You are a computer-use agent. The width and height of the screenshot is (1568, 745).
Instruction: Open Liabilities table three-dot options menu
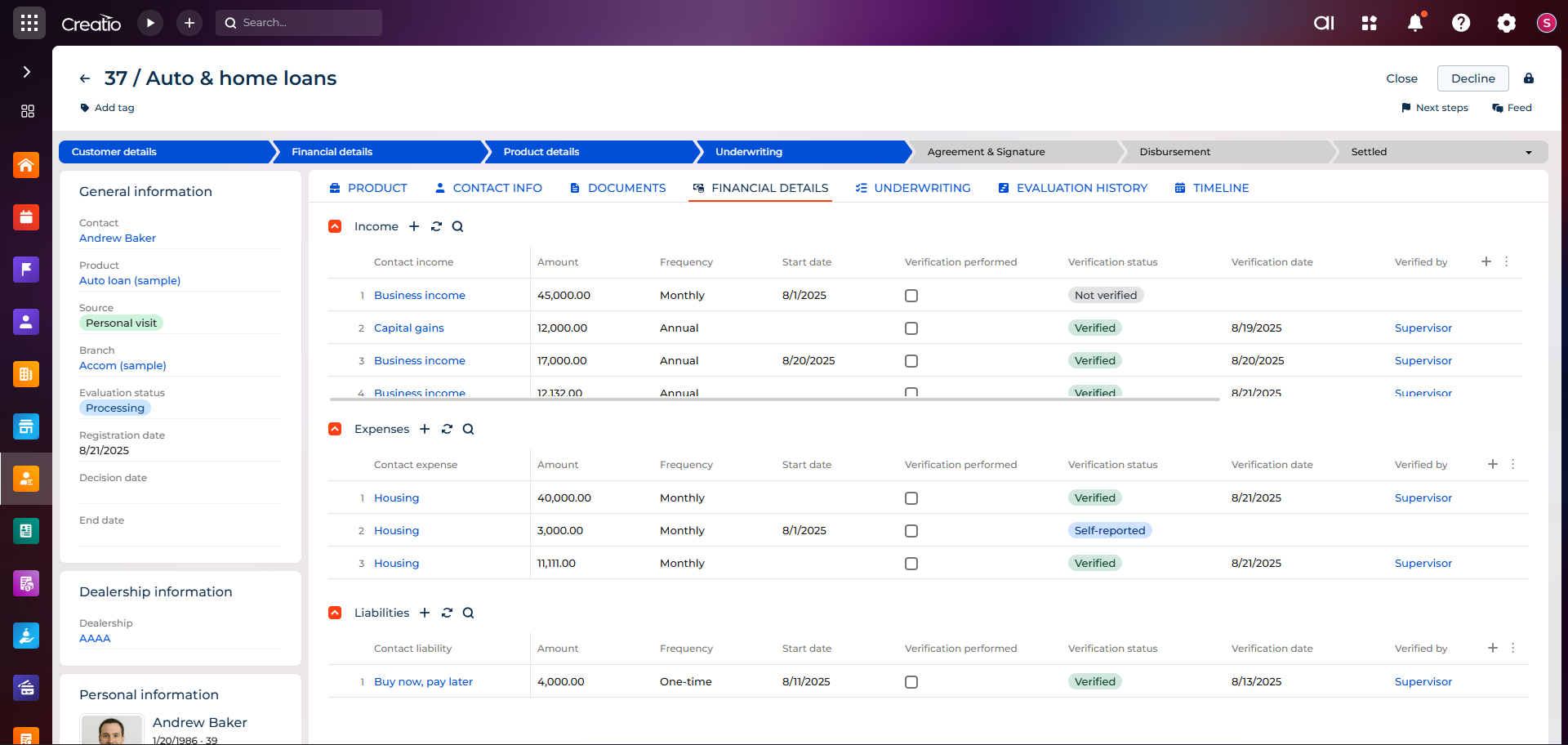(1513, 648)
